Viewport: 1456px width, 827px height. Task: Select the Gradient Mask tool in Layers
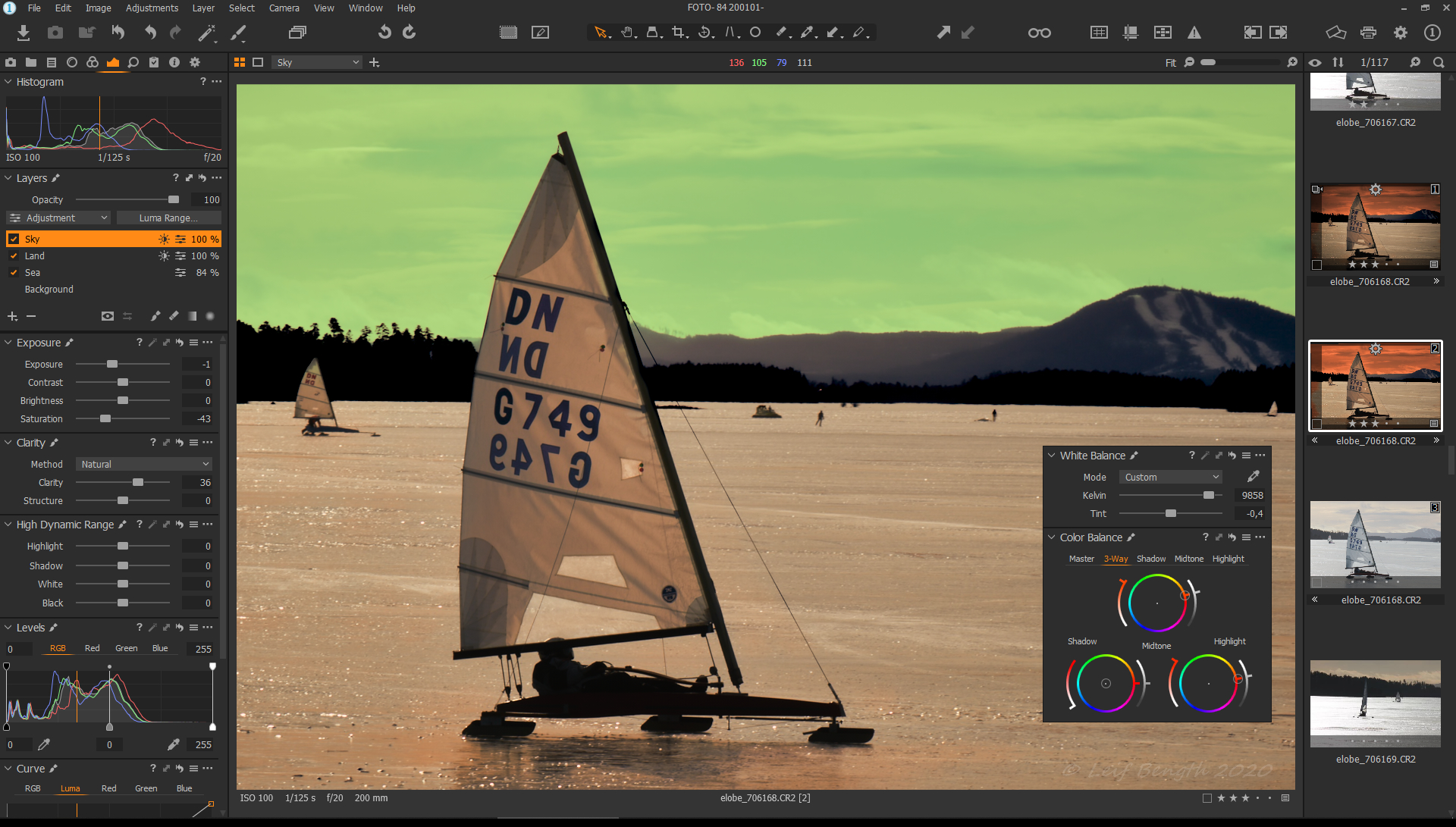(x=192, y=316)
